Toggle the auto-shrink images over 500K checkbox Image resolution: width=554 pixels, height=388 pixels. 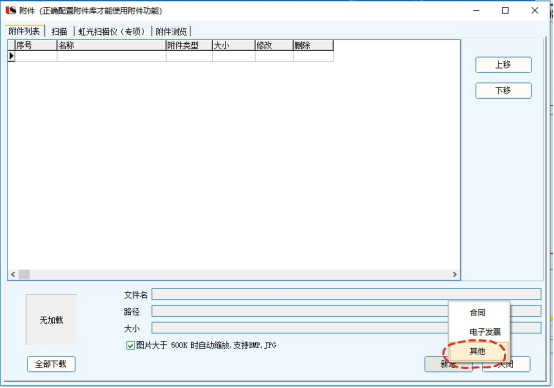coord(130,345)
